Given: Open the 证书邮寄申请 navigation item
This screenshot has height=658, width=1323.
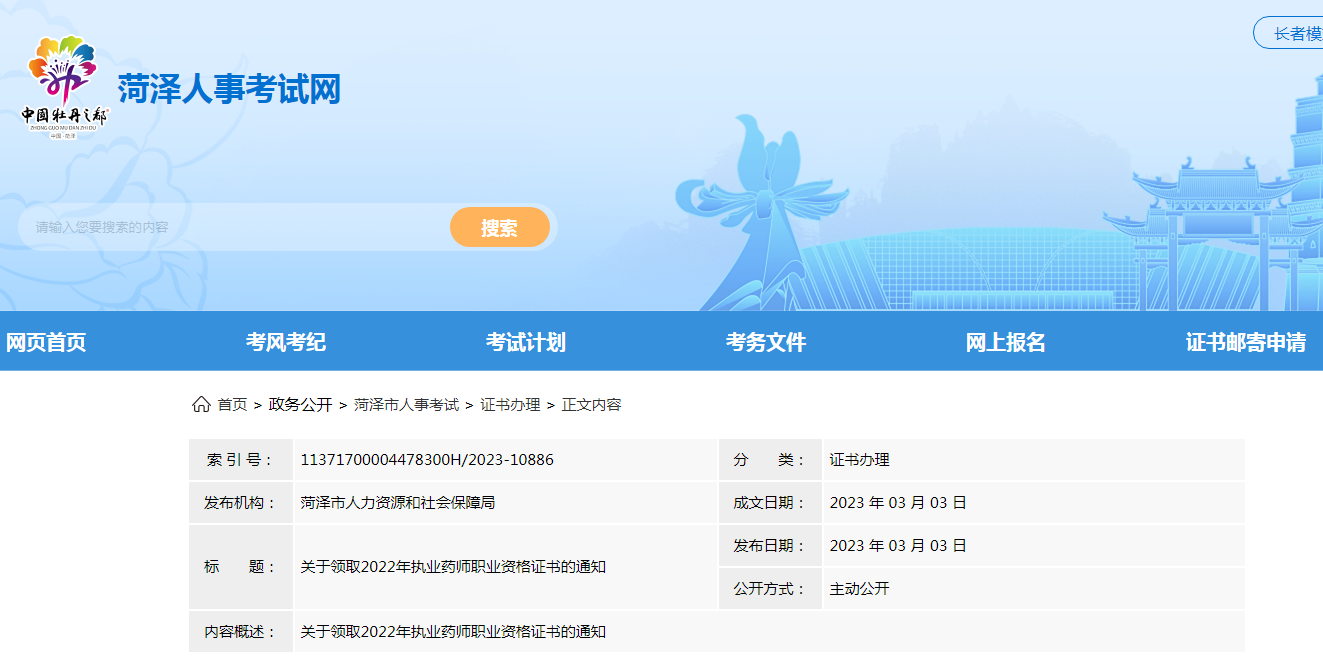Looking at the screenshot, I should (1246, 342).
